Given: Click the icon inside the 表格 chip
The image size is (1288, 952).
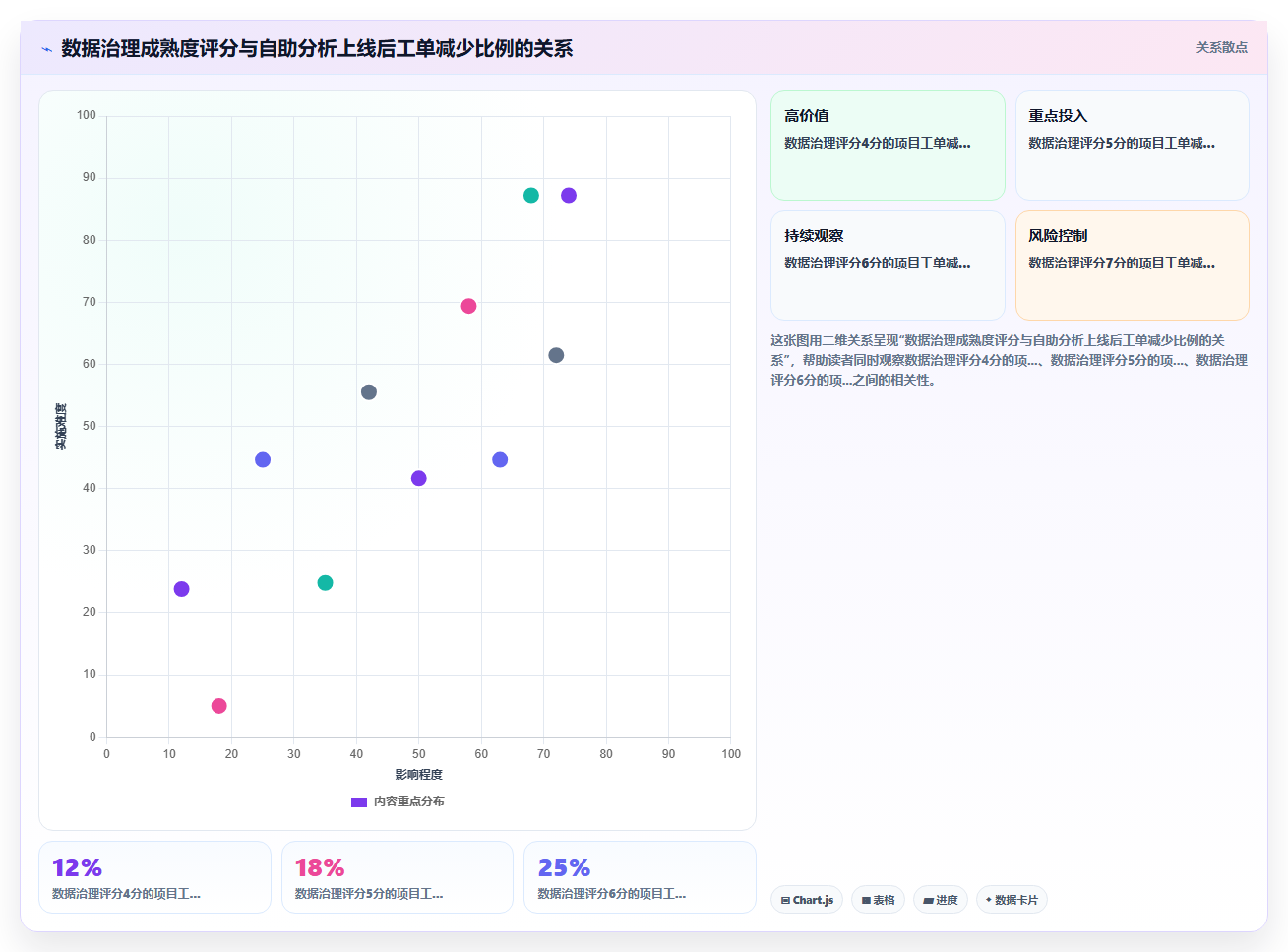Looking at the screenshot, I should pyautogui.click(x=866, y=900).
